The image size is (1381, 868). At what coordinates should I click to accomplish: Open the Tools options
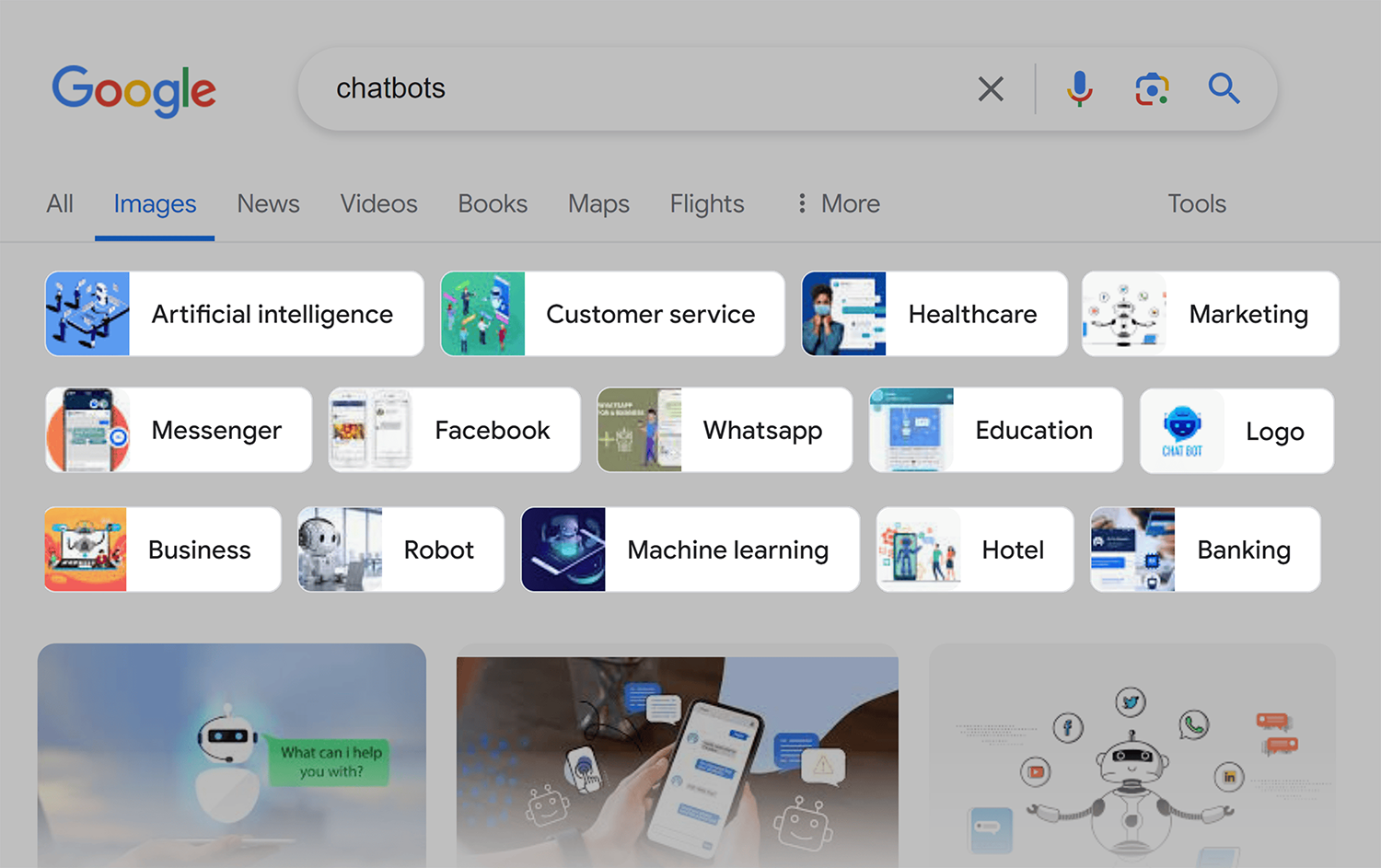1197,203
